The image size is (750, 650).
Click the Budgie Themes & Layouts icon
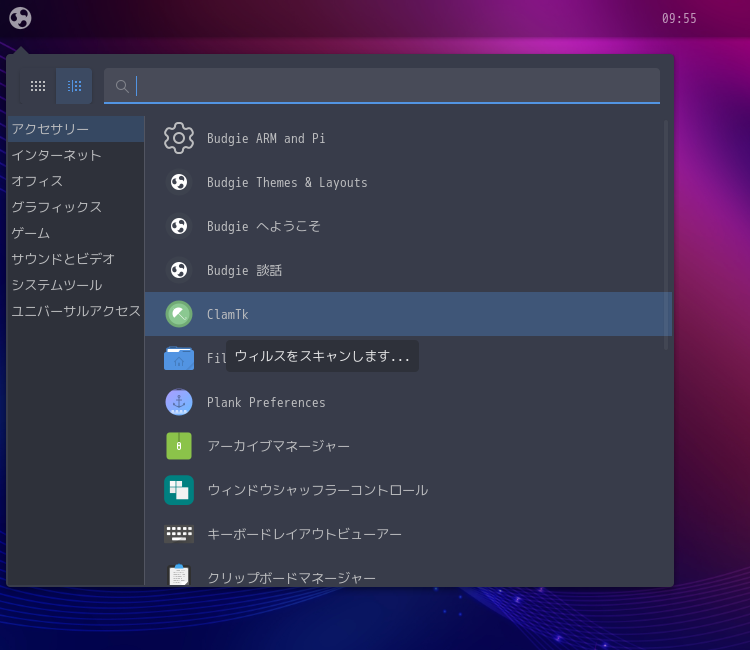click(179, 182)
